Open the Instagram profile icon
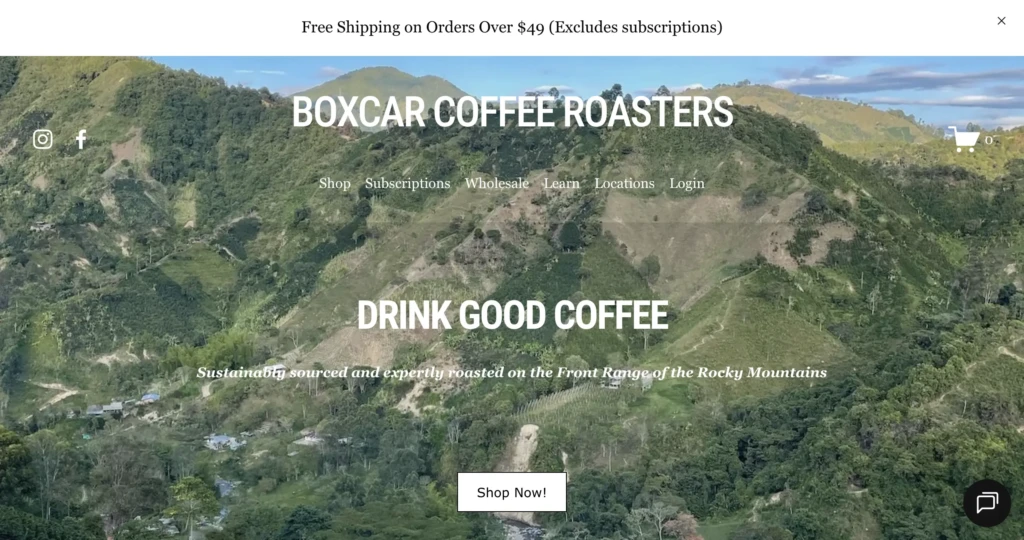This screenshot has height=540, width=1024. tap(42, 139)
